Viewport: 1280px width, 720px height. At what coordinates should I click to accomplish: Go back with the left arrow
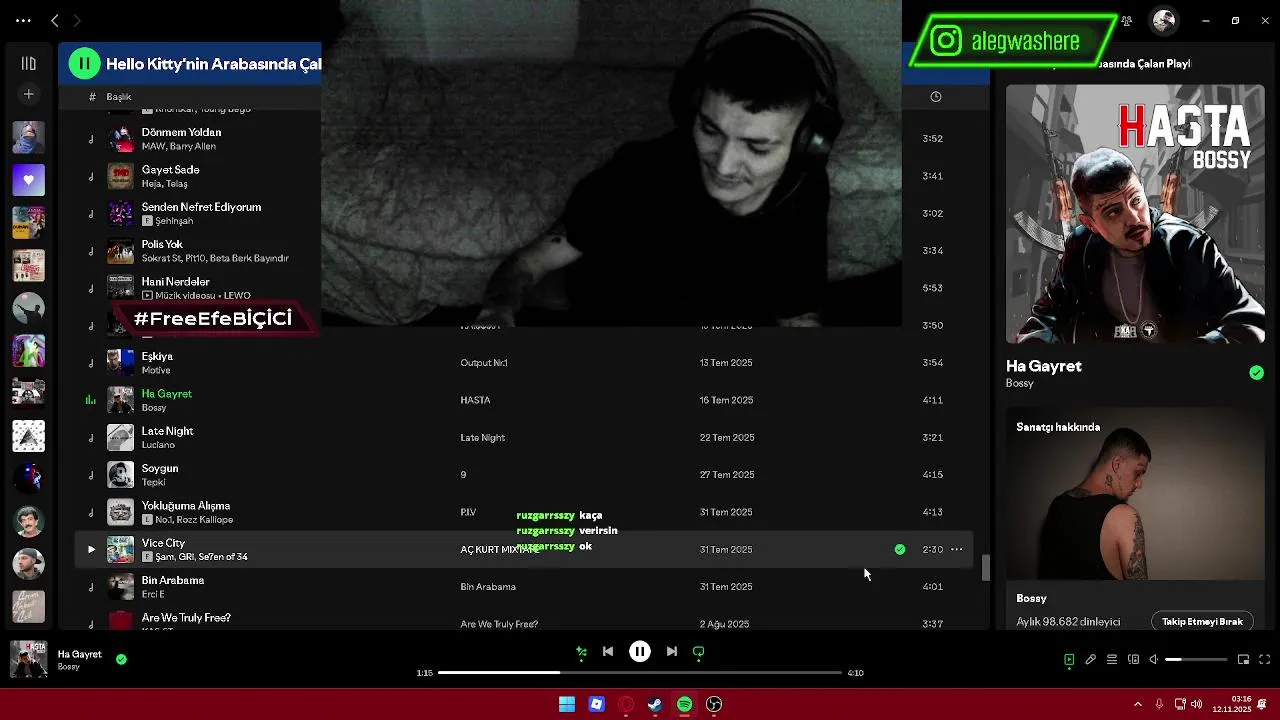pos(55,20)
